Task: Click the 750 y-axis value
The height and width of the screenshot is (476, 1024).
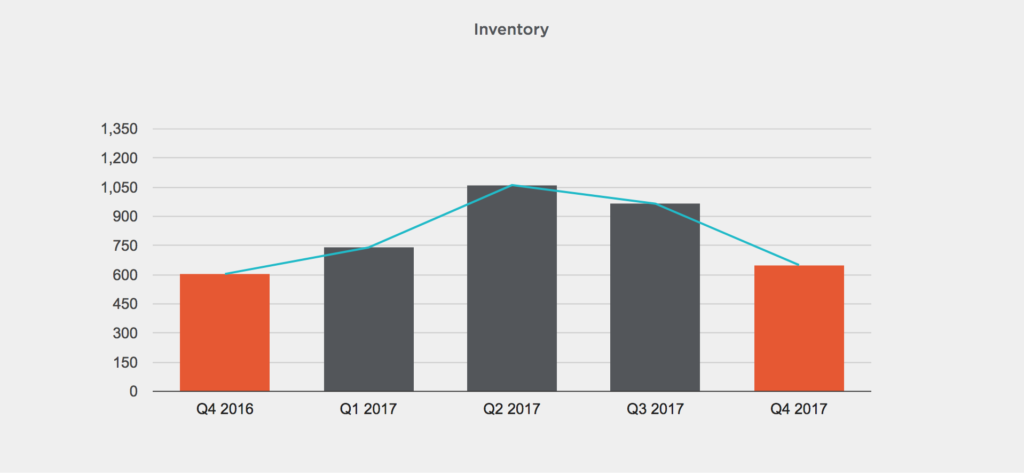Action: 125,246
